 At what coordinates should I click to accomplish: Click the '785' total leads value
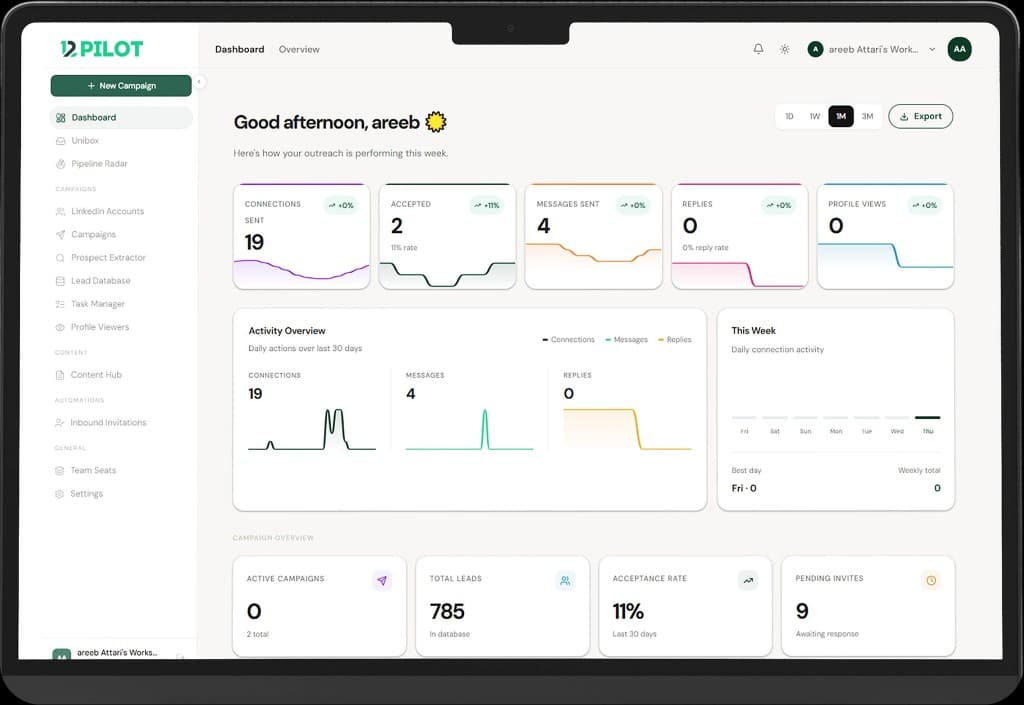(447, 612)
